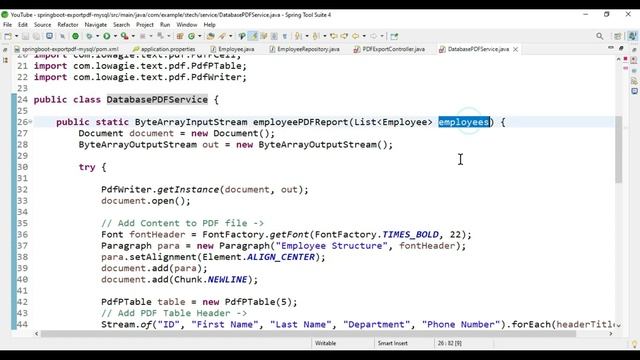This screenshot has width=640, height=360.
Task: Click the Debug bug icon
Action: 89,36
